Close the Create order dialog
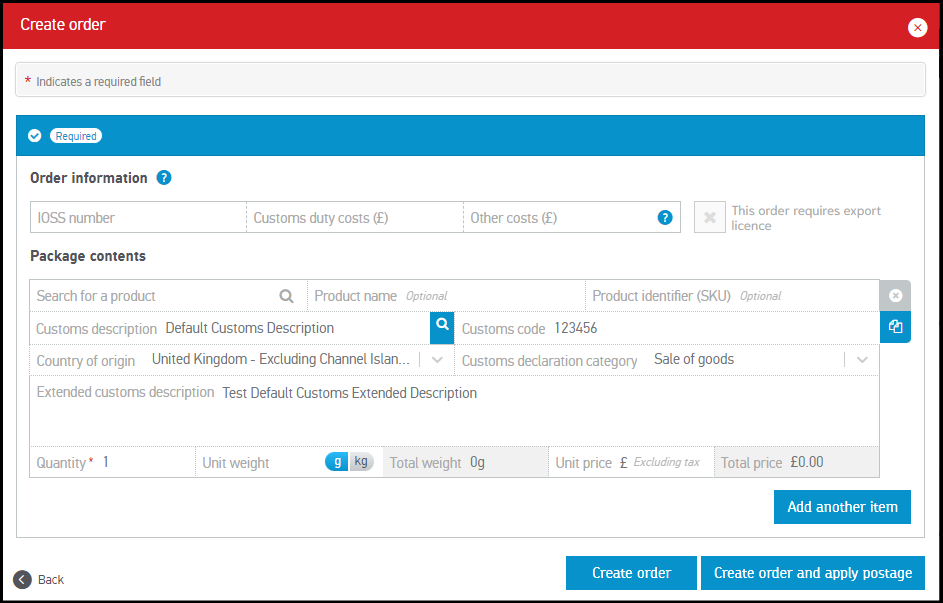 coord(917,27)
